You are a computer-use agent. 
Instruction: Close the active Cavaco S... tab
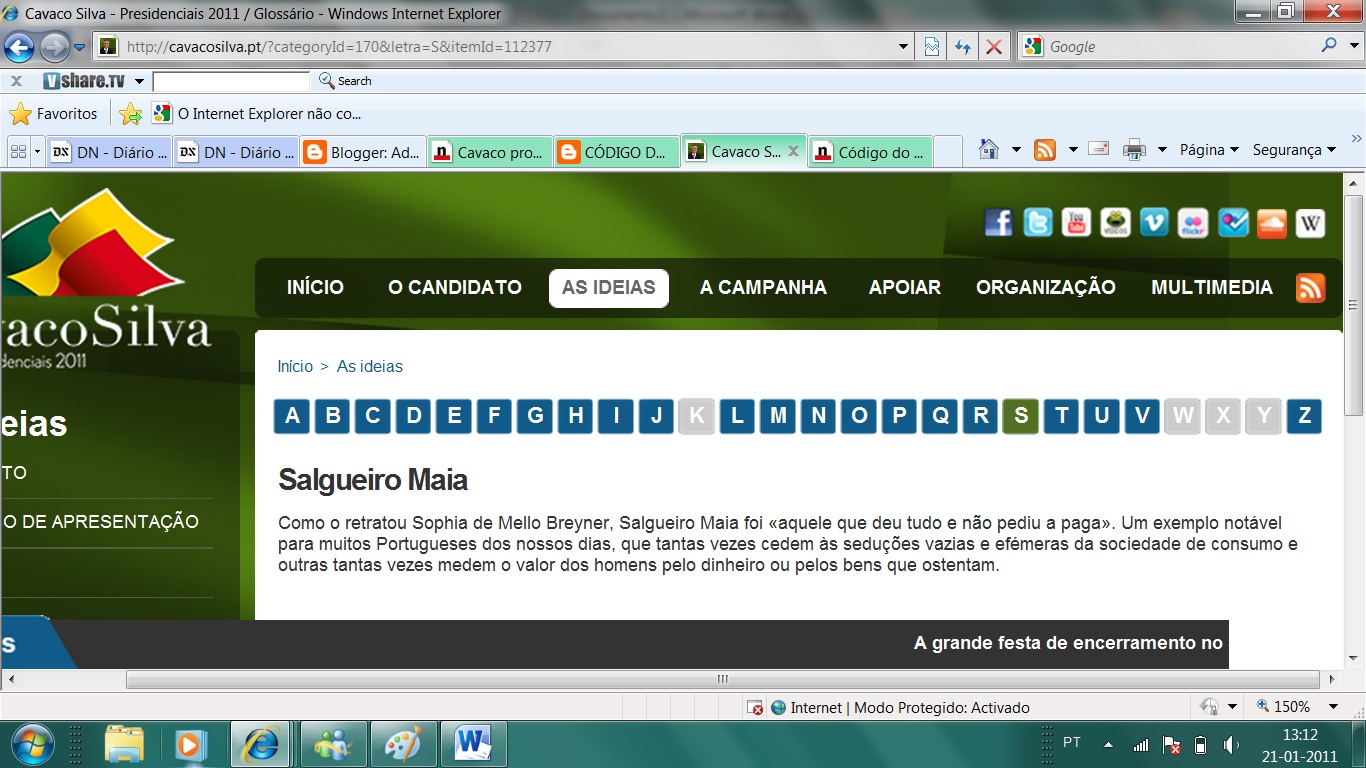[793, 152]
